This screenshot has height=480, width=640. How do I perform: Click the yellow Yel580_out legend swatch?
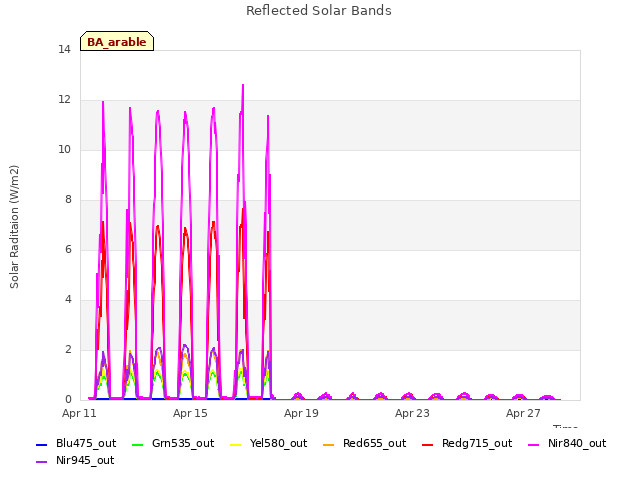236,444
